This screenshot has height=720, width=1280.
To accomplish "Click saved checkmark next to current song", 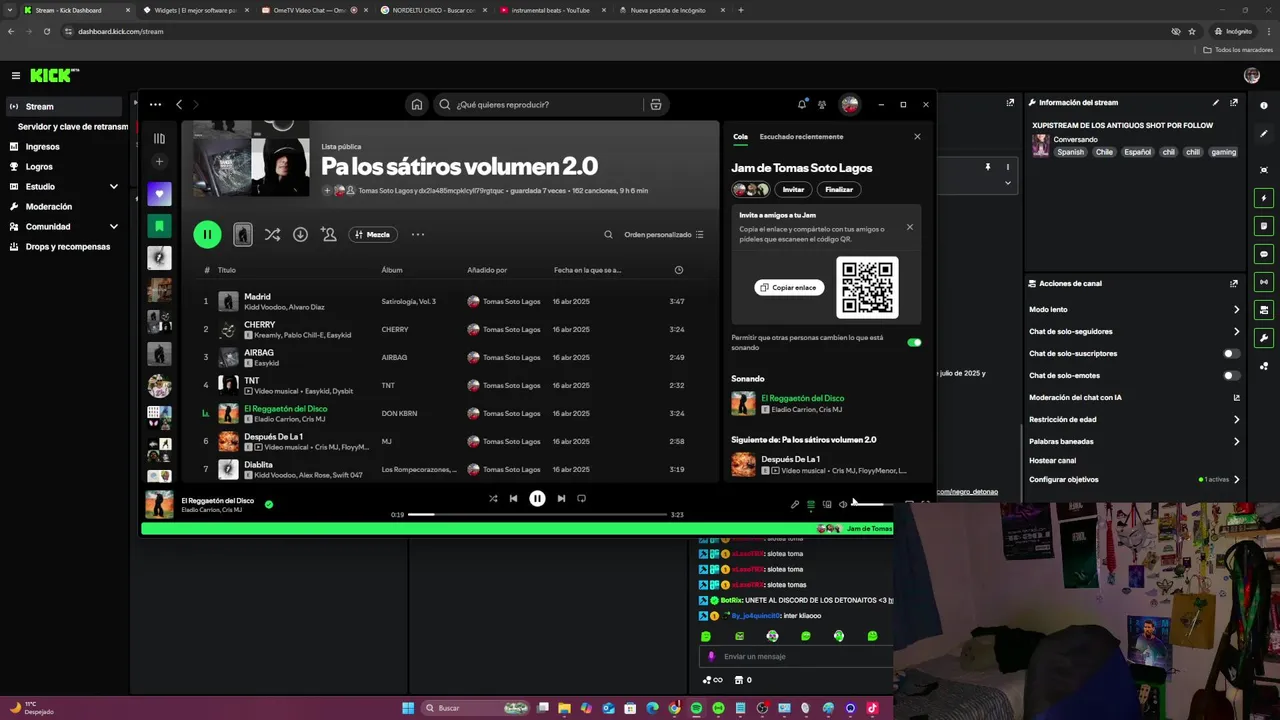I will (x=269, y=504).
